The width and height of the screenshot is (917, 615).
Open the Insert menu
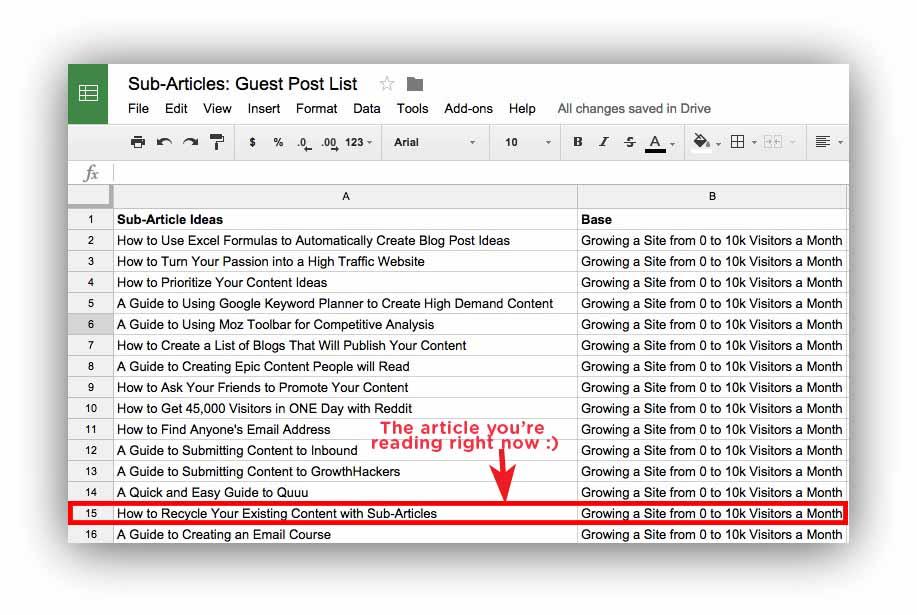coord(264,109)
